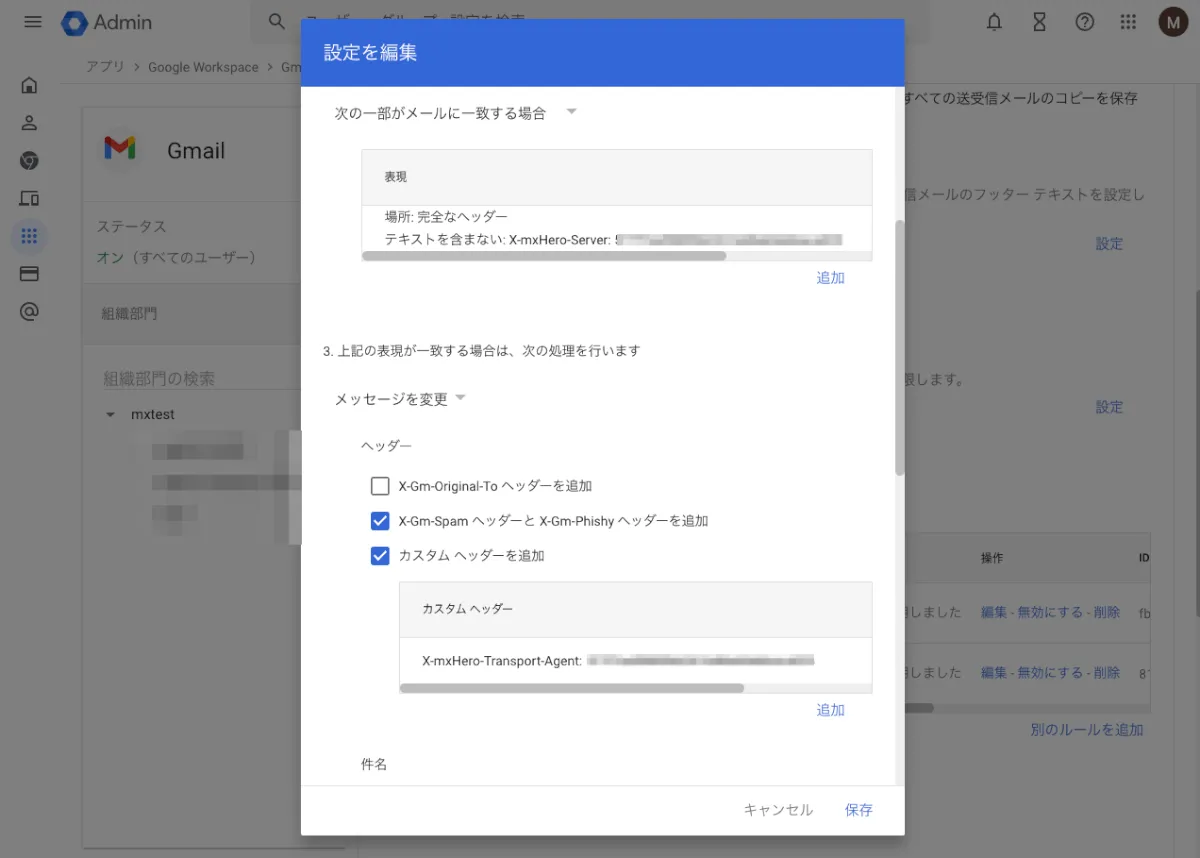The height and width of the screenshot is (858, 1200).
Task: Uncheck X-Gm-Spam and X-Gm-Phishy header checkbox
Action: click(x=380, y=521)
